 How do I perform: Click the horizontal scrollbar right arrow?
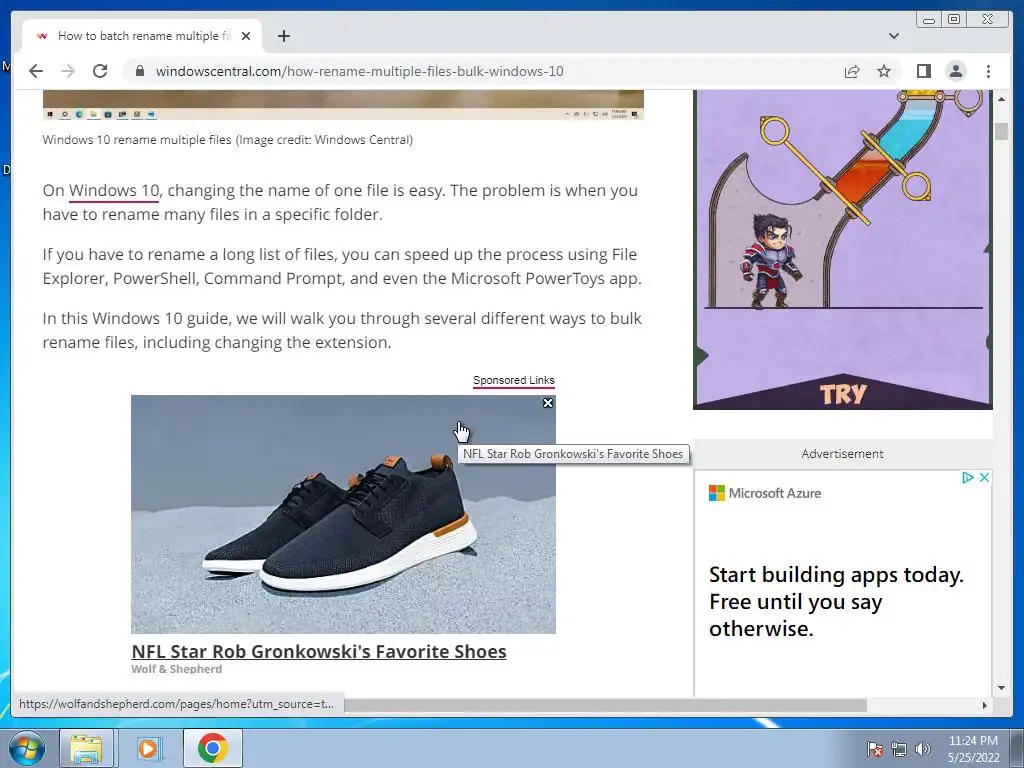click(984, 705)
